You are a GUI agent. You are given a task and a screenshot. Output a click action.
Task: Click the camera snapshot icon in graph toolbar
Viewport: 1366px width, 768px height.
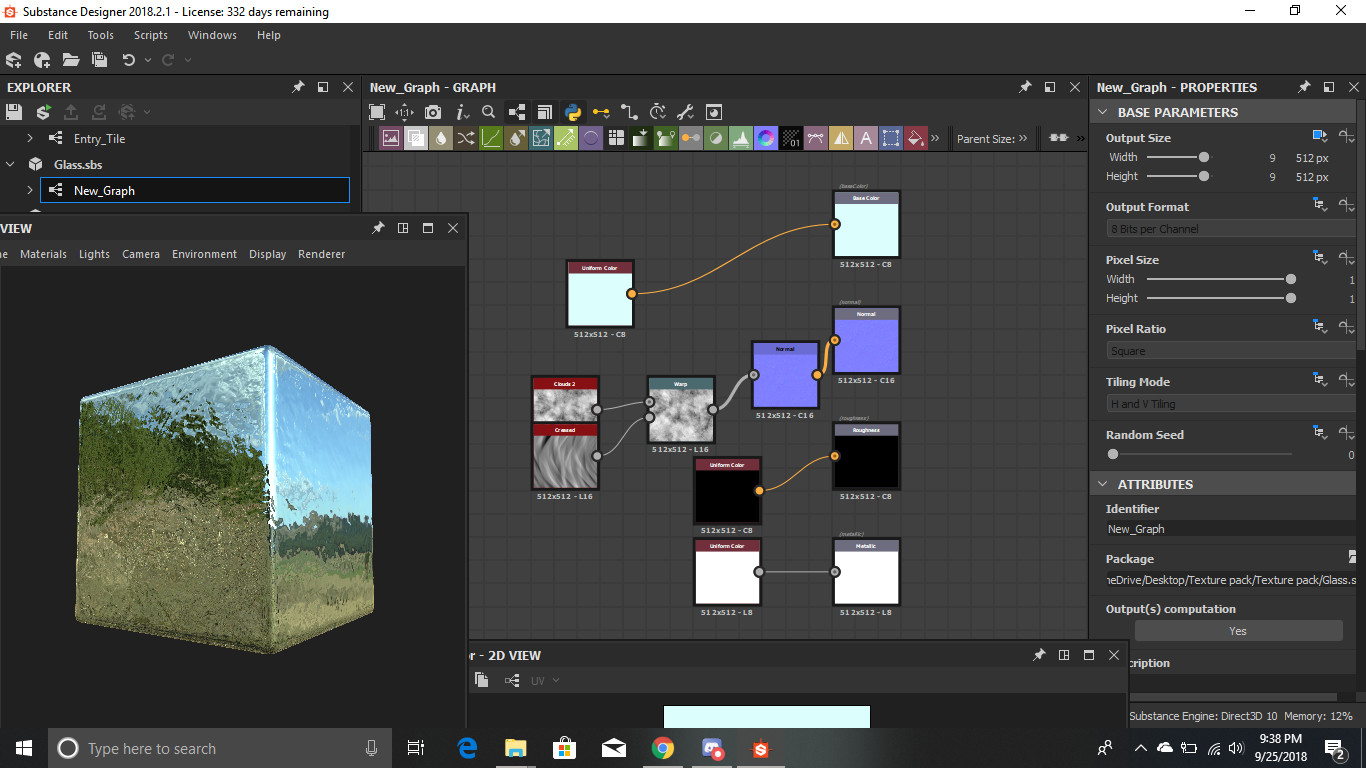coord(433,112)
